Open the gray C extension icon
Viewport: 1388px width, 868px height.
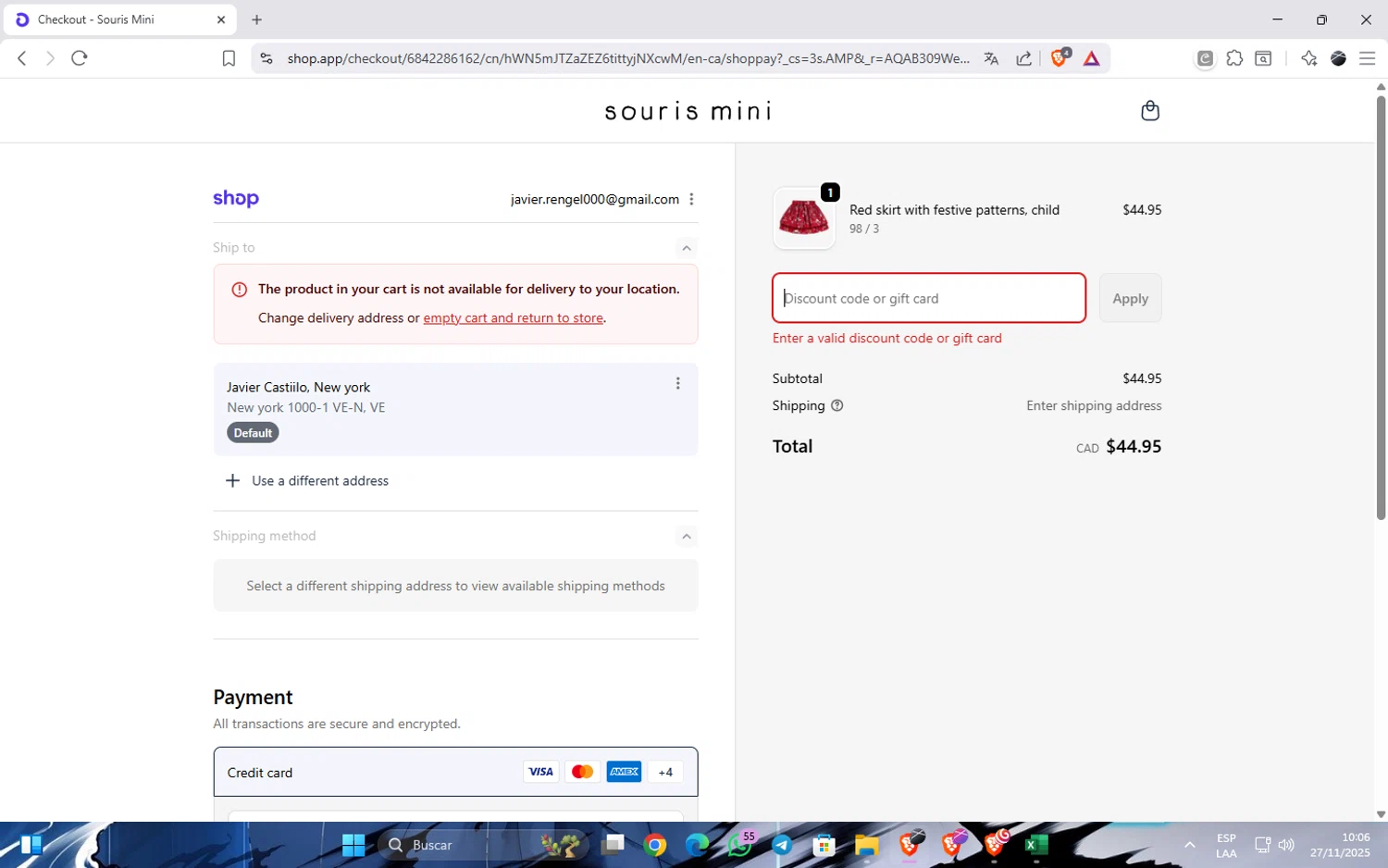coord(1205,58)
